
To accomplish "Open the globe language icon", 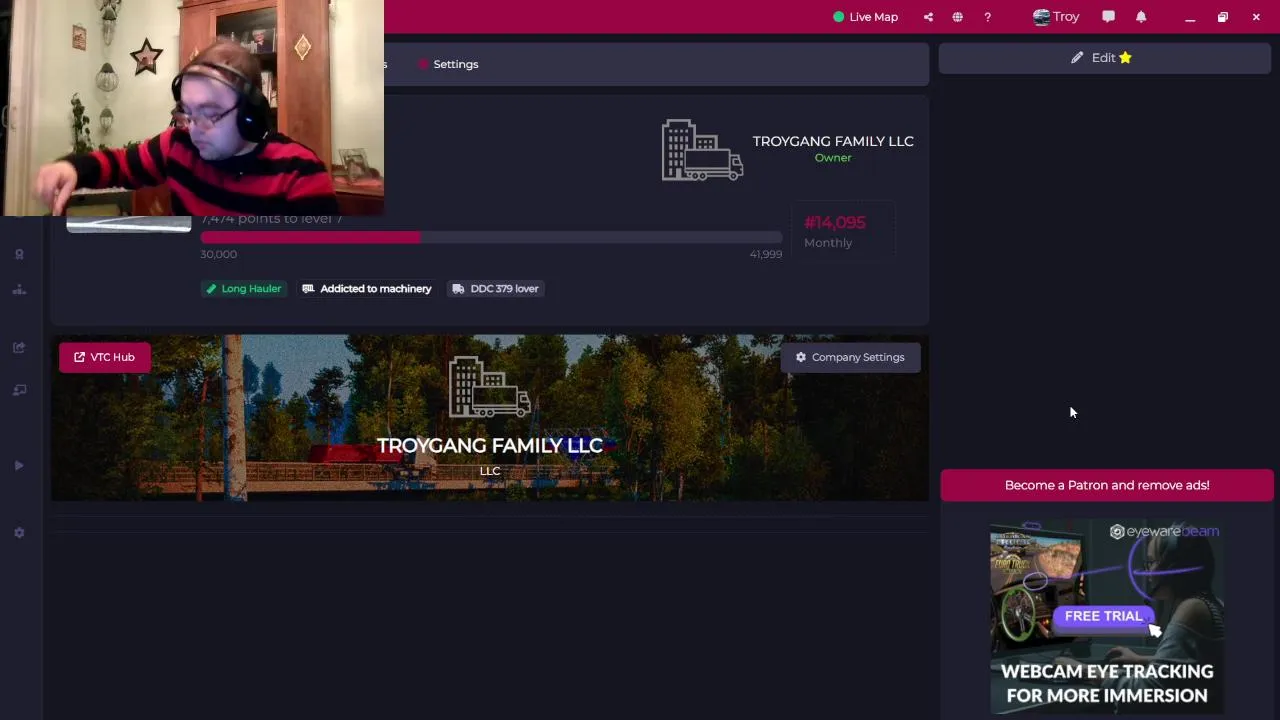I will (958, 17).
